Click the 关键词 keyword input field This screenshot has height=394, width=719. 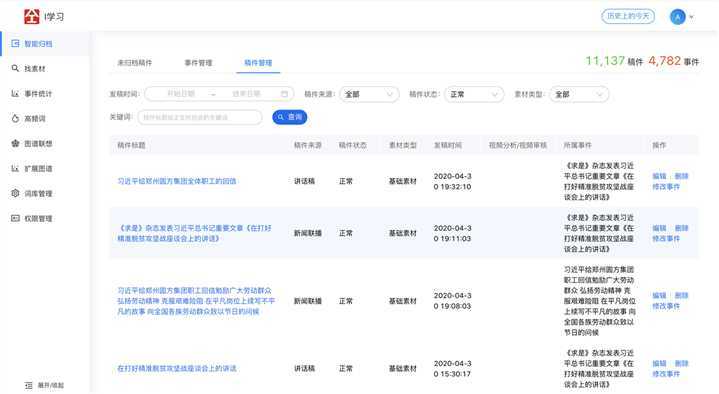point(200,117)
